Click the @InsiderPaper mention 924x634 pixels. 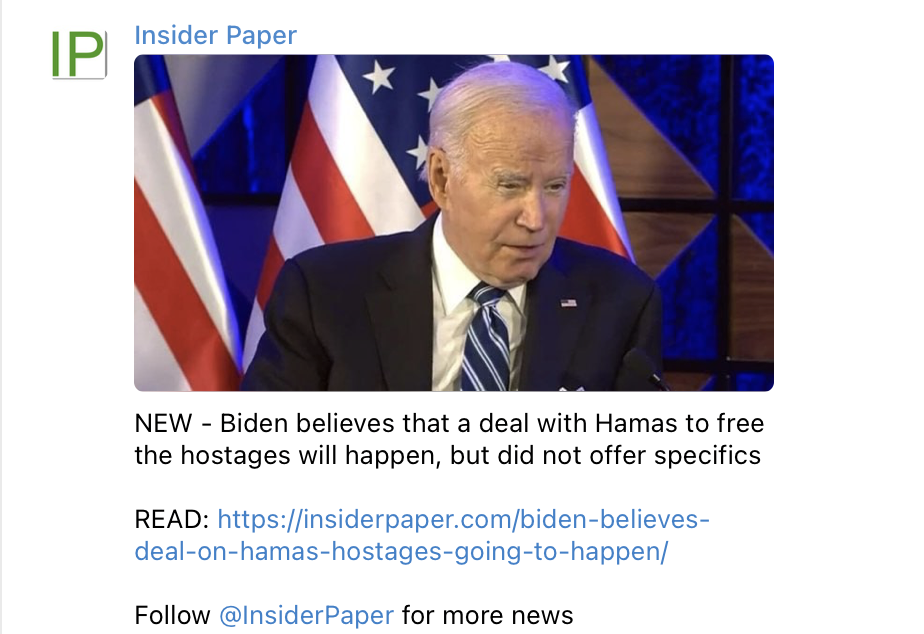[306, 616]
